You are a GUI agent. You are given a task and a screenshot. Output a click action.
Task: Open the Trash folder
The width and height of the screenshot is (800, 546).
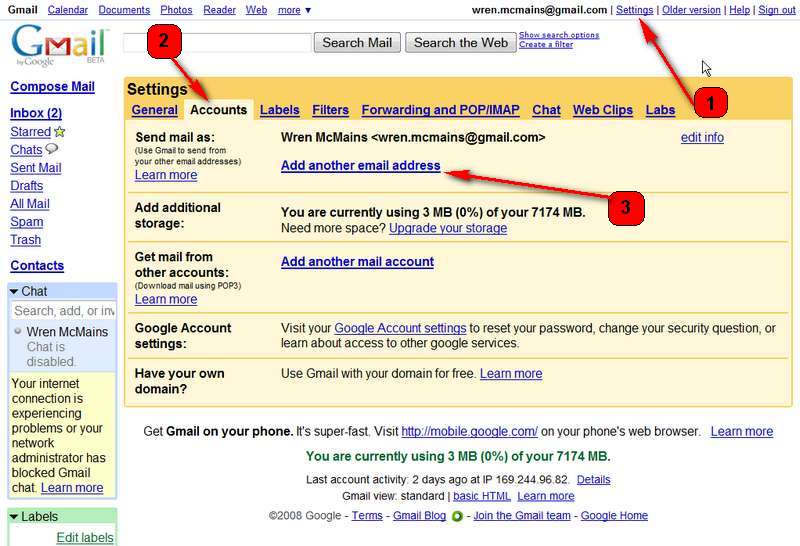26,239
